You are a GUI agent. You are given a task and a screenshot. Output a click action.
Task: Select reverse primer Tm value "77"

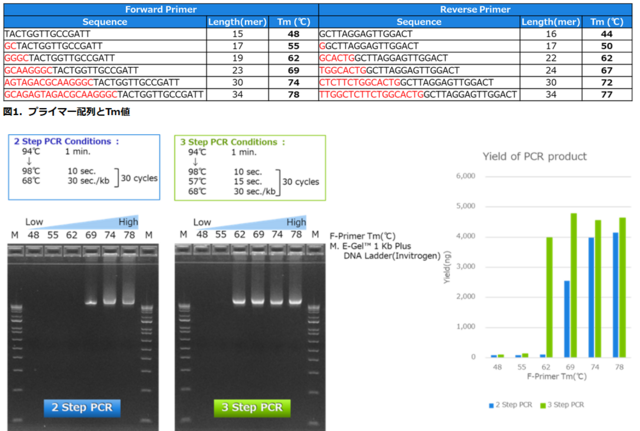[x=607, y=95]
